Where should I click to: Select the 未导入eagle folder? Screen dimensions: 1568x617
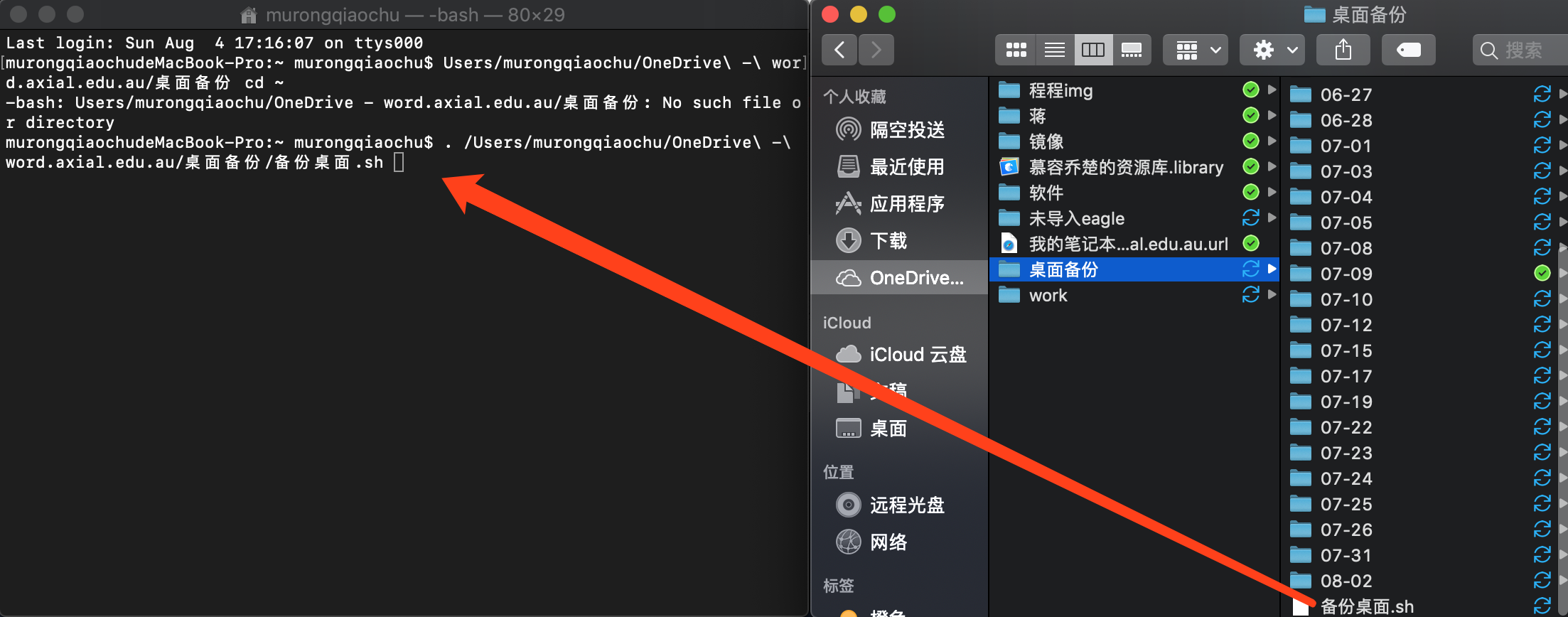pos(1134,218)
